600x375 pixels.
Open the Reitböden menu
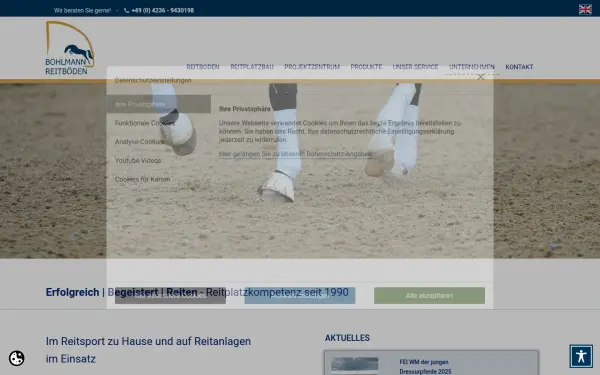click(203, 67)
